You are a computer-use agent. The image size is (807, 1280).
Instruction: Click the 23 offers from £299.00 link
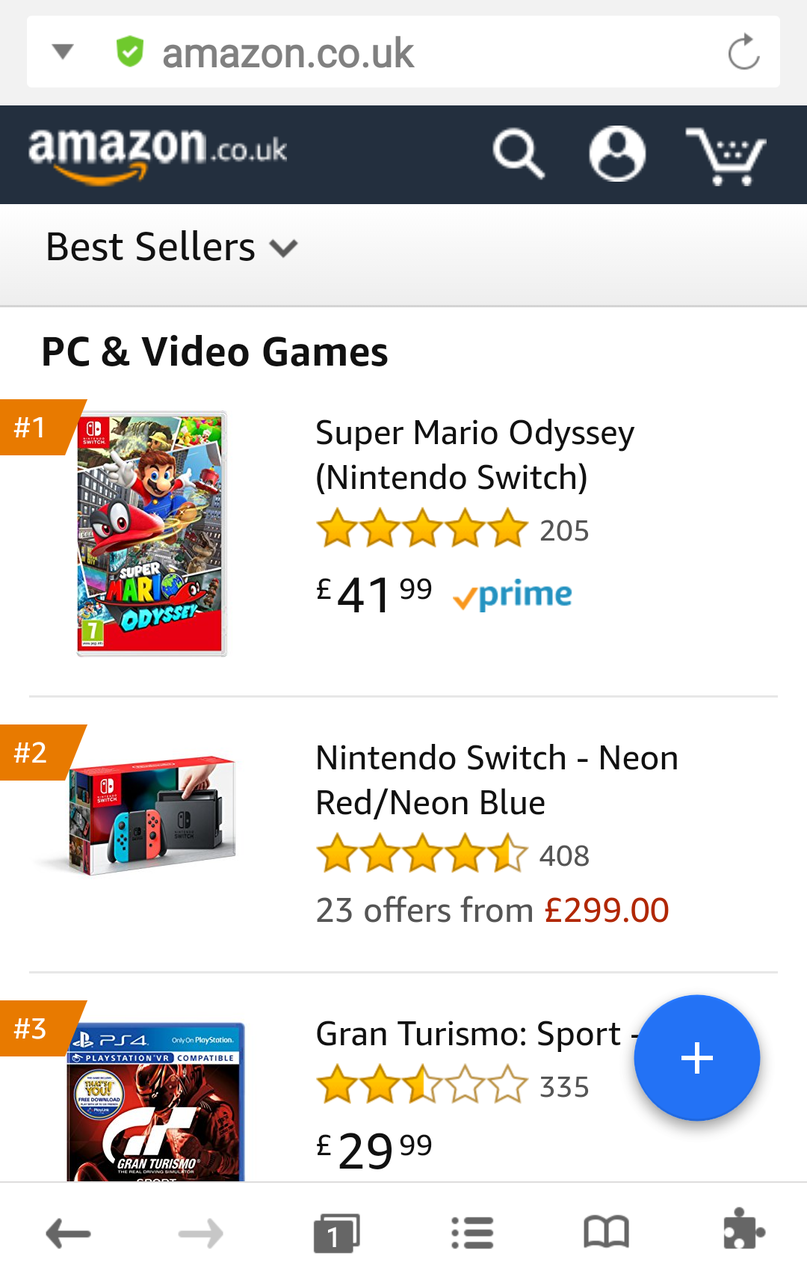pos(492,910)
